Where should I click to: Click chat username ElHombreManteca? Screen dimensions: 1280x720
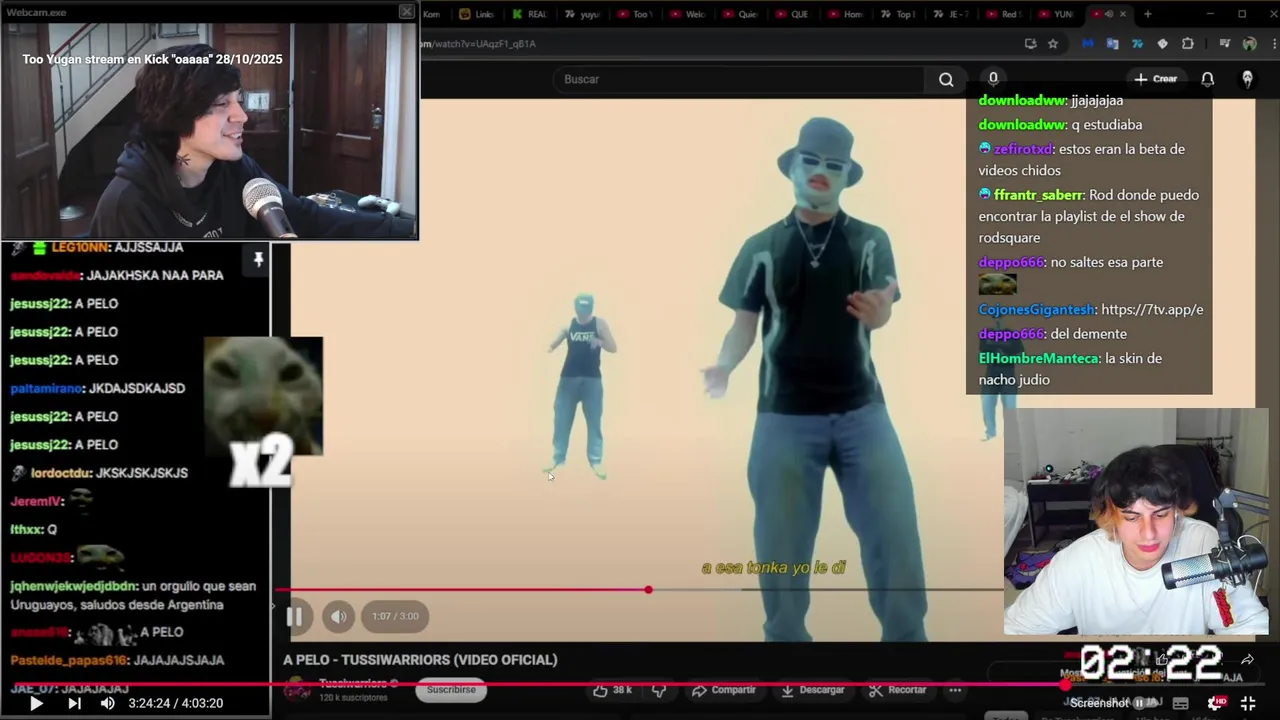pyautogui.click(x=1038, y=358)
